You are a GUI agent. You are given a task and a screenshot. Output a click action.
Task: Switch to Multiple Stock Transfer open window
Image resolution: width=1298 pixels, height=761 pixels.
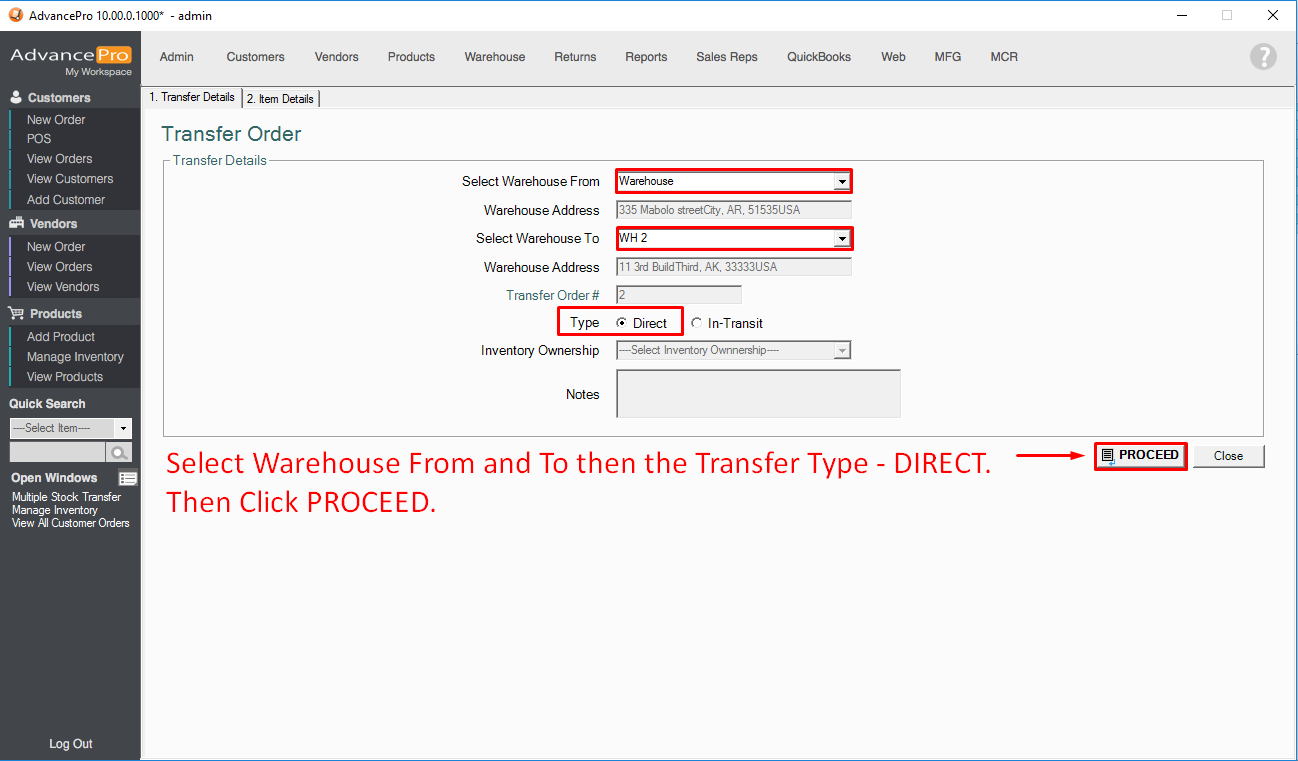pos(66,497)
